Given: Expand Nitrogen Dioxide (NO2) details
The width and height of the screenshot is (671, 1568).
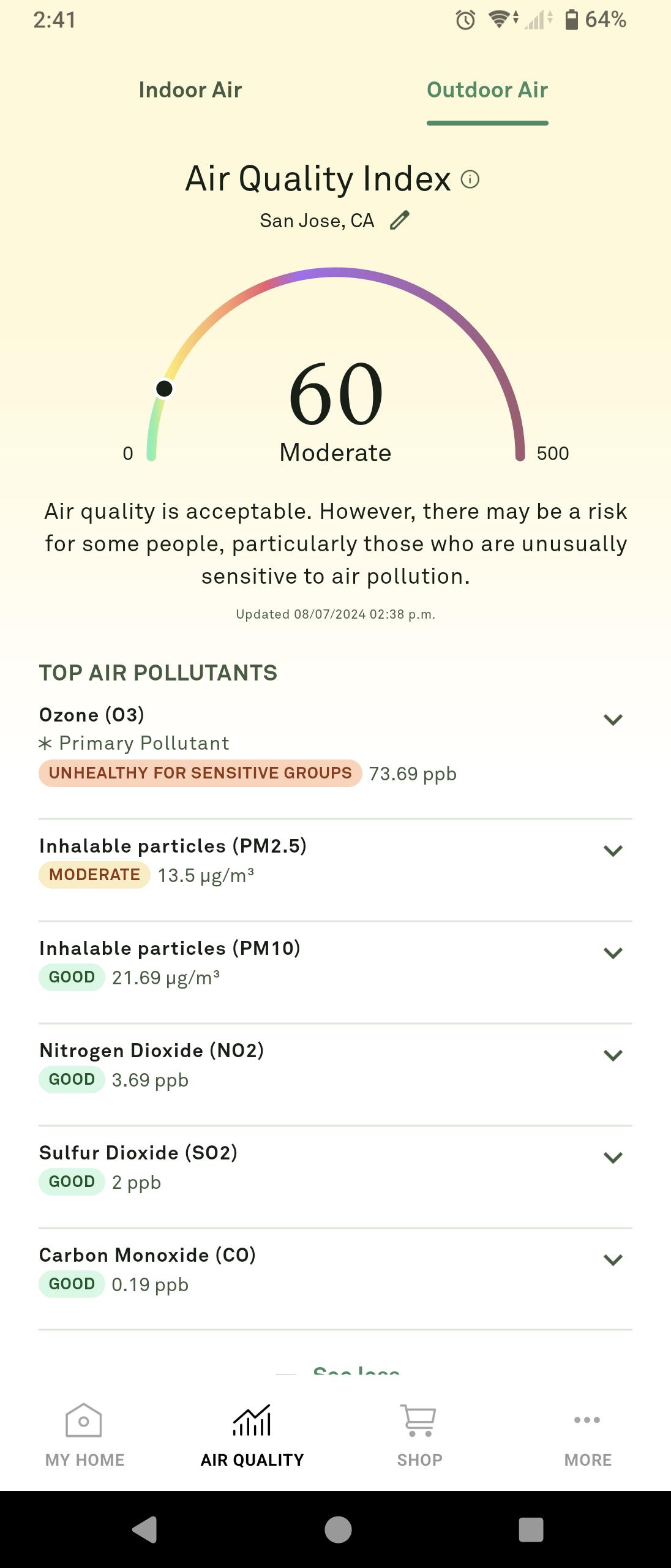Looking at the screenshot, I should 613,1055.
